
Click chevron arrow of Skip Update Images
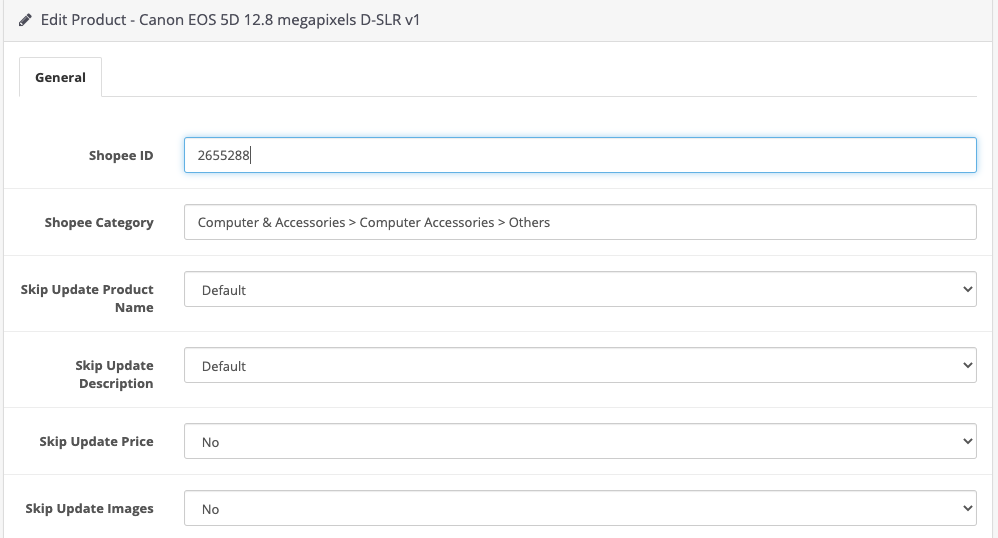tap(966, 508)
